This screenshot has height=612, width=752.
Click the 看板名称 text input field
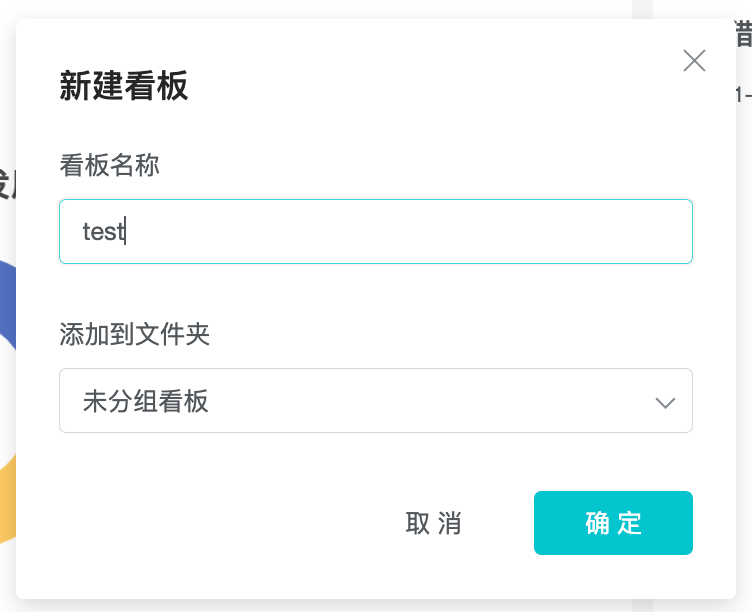(x=375, y=232)
